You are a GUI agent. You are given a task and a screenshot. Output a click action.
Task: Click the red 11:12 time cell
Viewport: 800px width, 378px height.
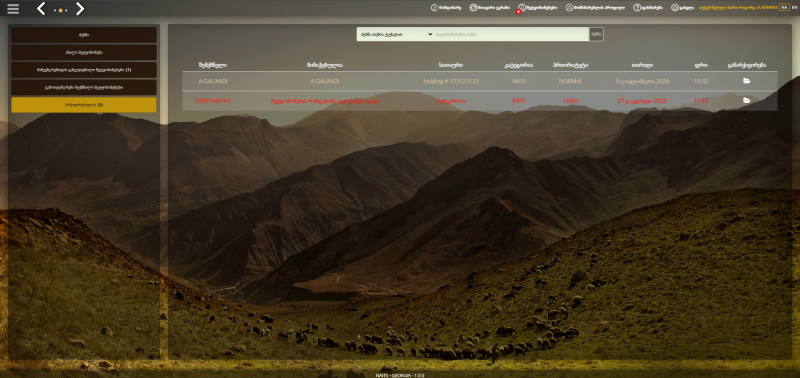(x=701, y=101)
